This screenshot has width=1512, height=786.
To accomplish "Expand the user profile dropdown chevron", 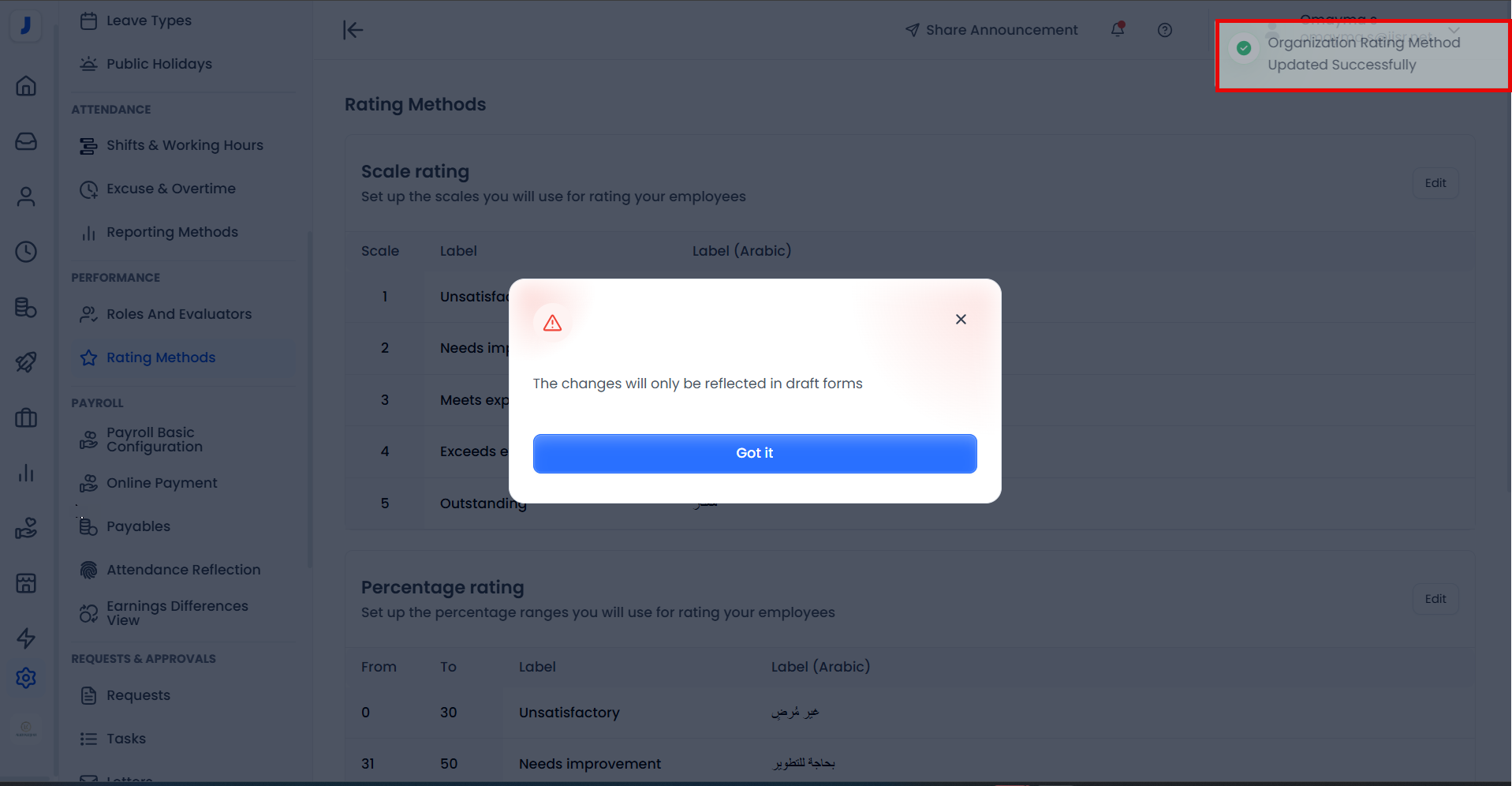I will (x=1454, y=28).
